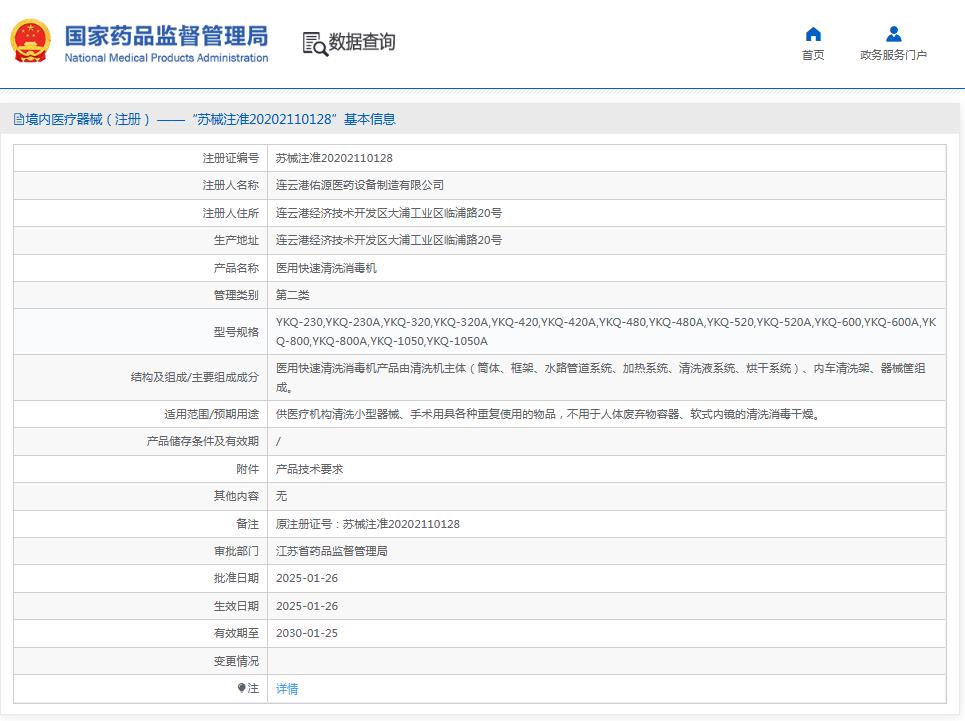
Task: Click expiry date 2030-01-25 cell
Action: (x=306, y=633)
